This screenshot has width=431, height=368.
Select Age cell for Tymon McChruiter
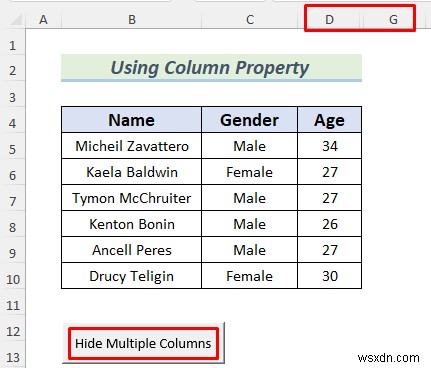329,198
